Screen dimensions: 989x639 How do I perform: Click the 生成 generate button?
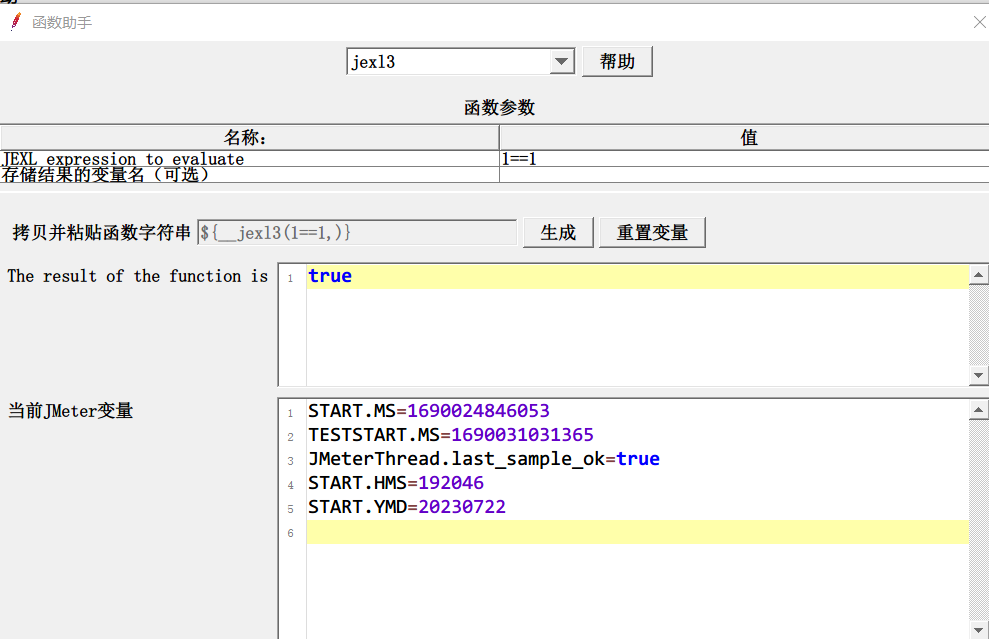558,233
